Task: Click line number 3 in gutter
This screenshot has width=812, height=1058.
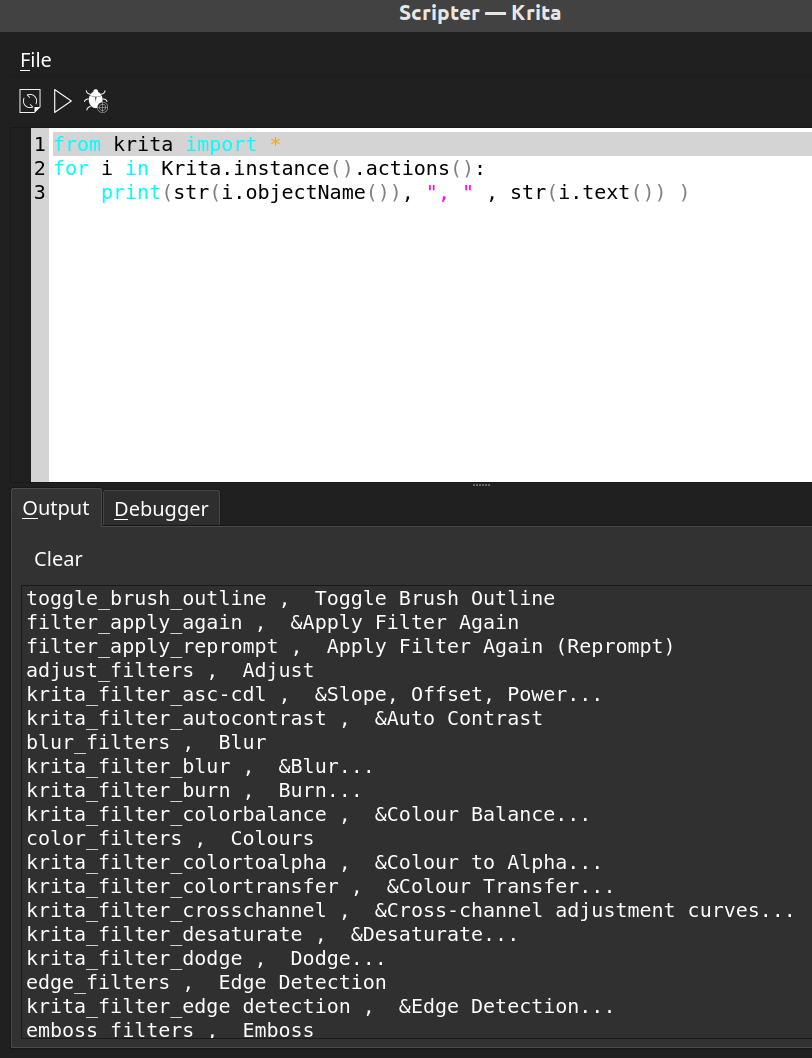Action: click(x=39, y=192)
